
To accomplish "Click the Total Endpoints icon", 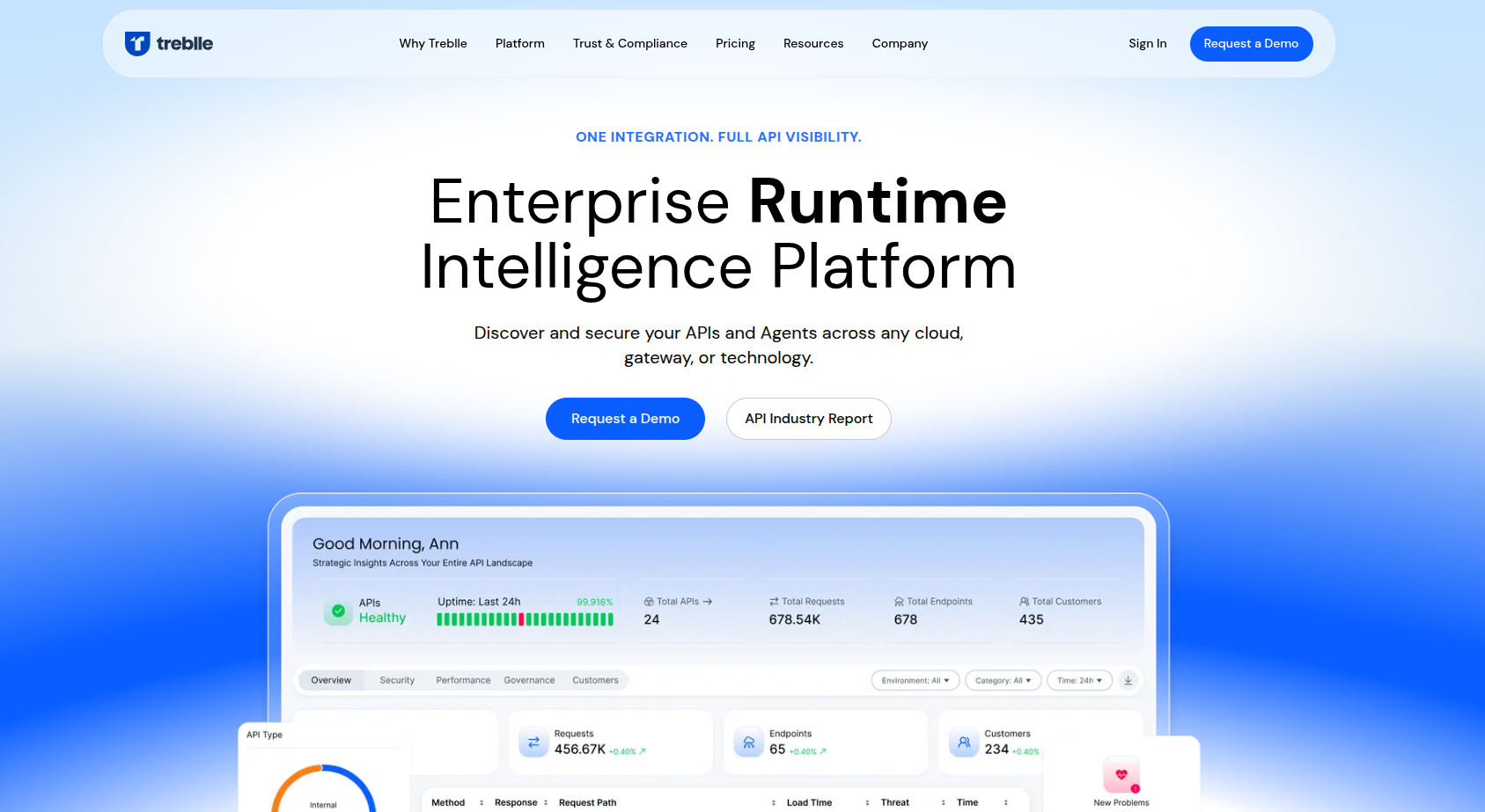I will (899, 602).
